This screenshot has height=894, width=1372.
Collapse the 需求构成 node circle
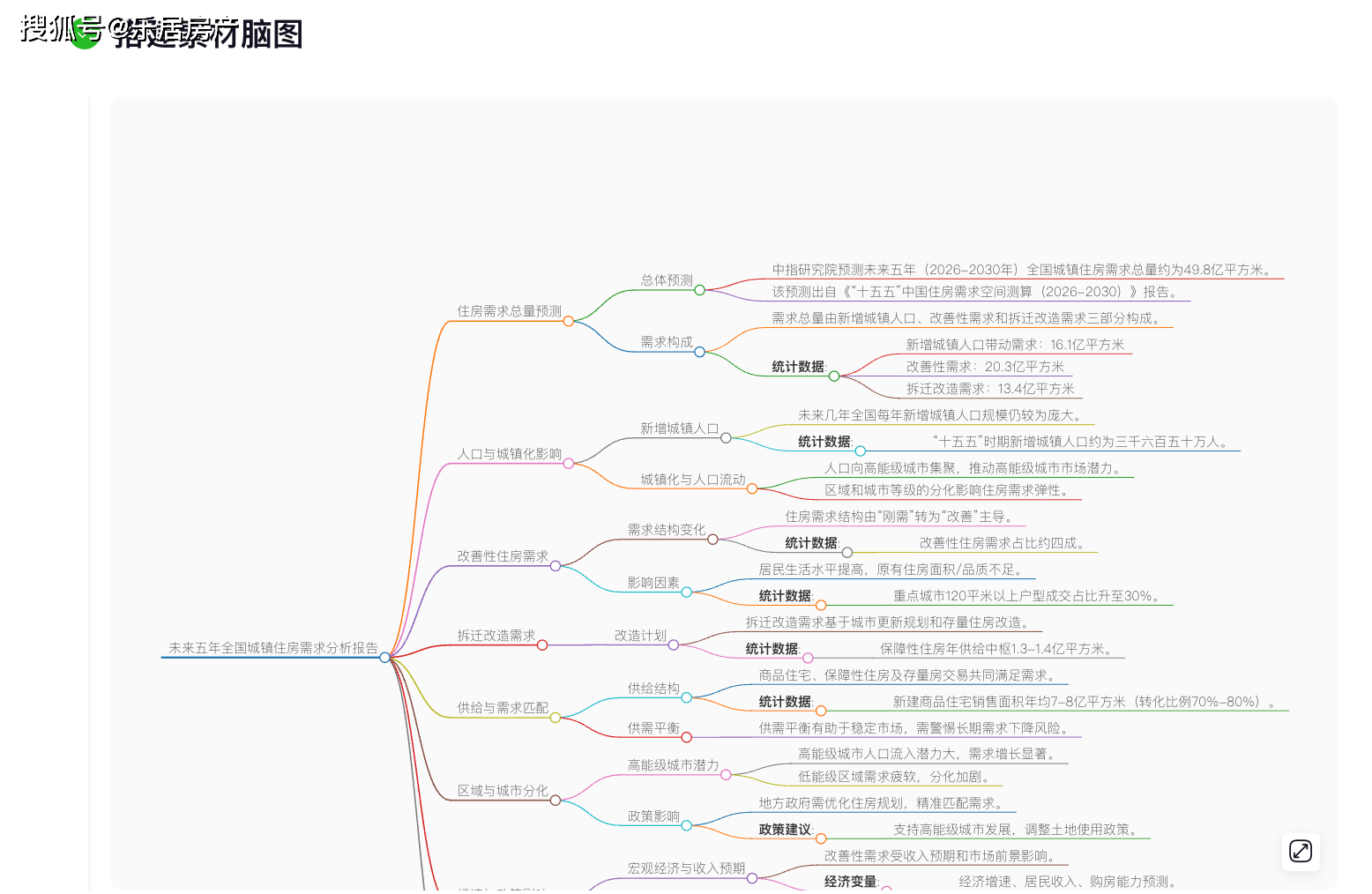699,352
